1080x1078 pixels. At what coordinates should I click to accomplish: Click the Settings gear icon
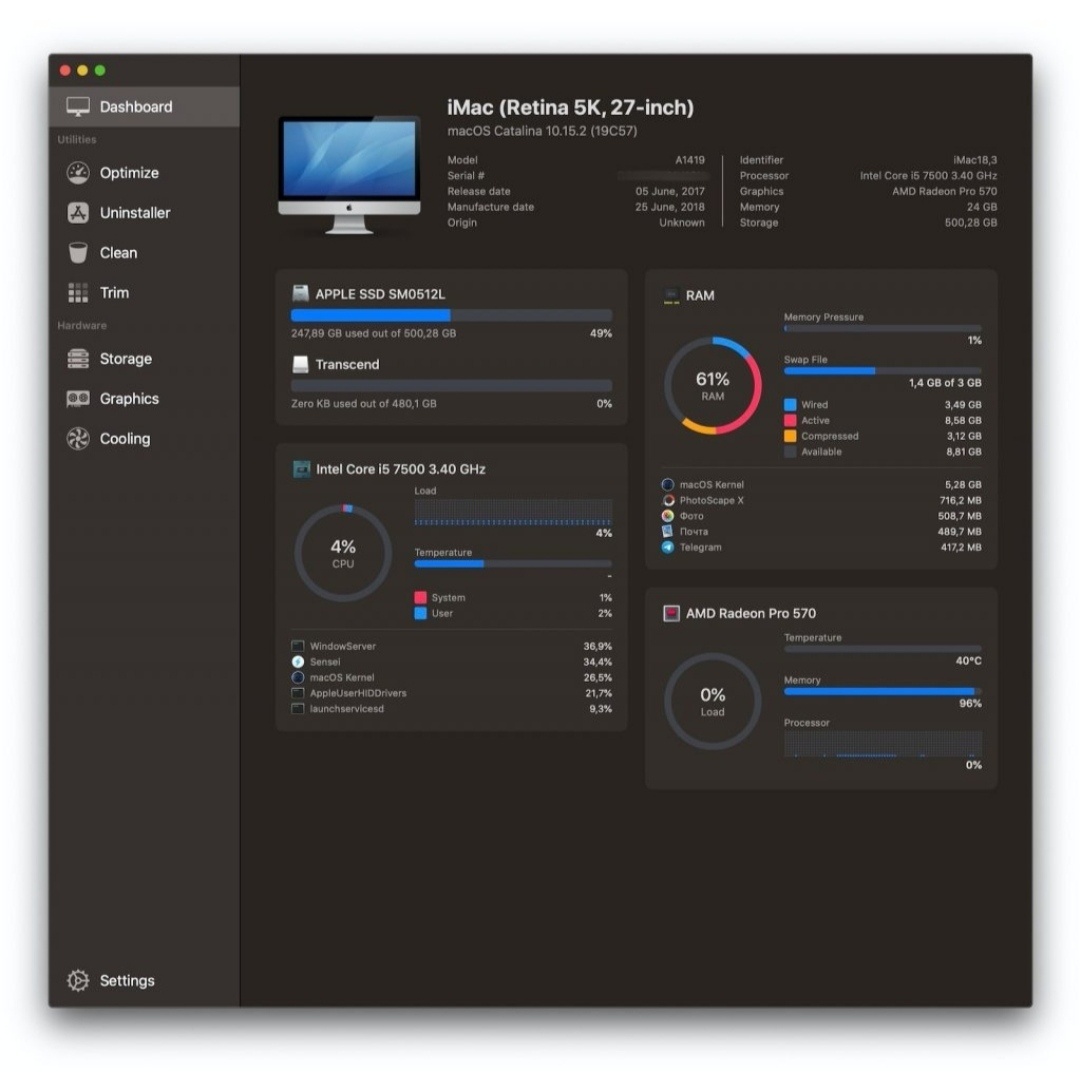(78, 980)
